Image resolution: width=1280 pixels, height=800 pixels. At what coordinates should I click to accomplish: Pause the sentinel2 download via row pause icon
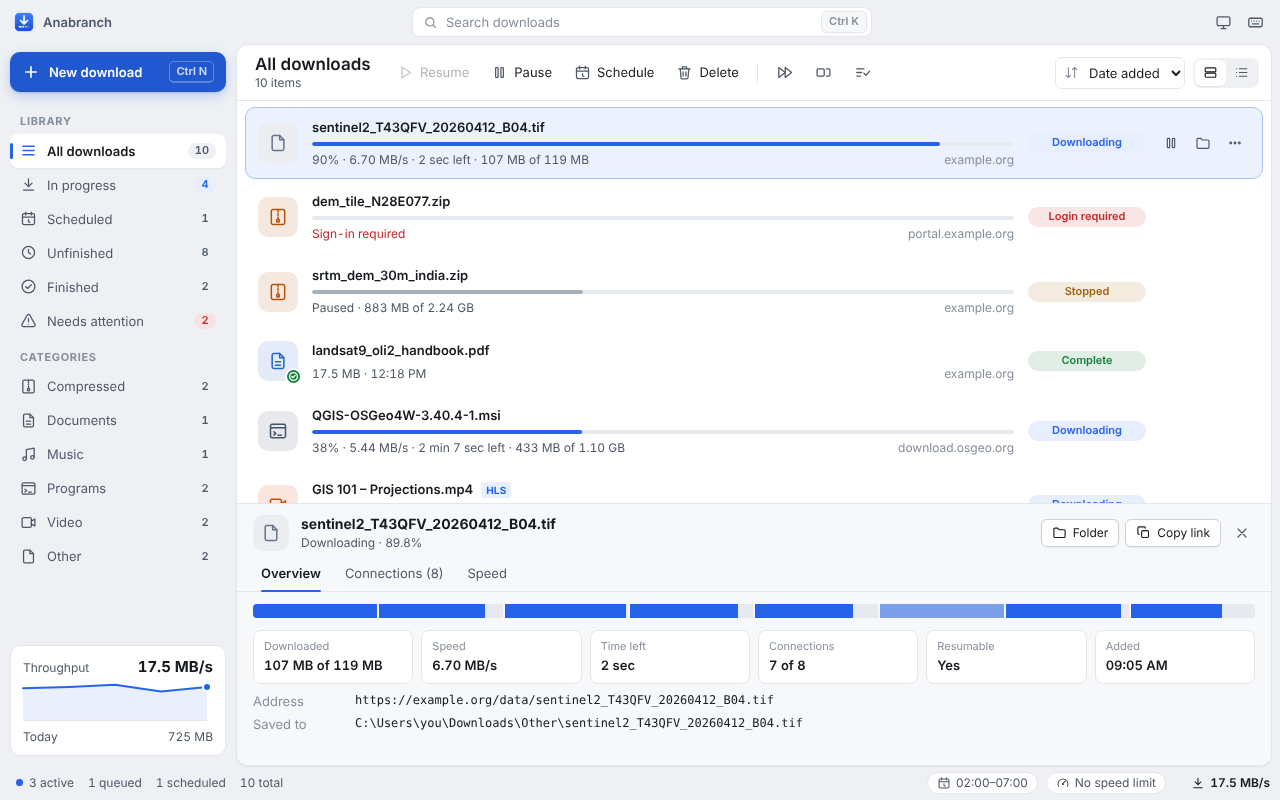pyautogui.click(x=1171, y=143)
